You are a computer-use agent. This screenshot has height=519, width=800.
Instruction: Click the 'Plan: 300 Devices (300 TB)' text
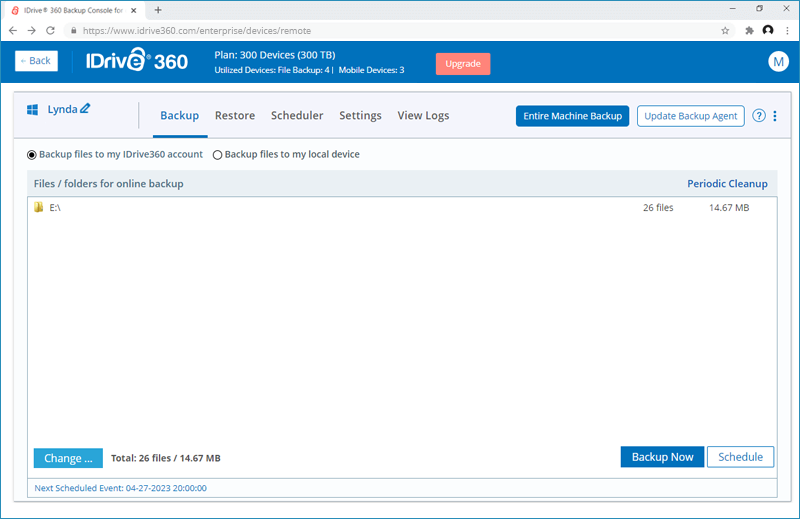[x=274, y=55]
